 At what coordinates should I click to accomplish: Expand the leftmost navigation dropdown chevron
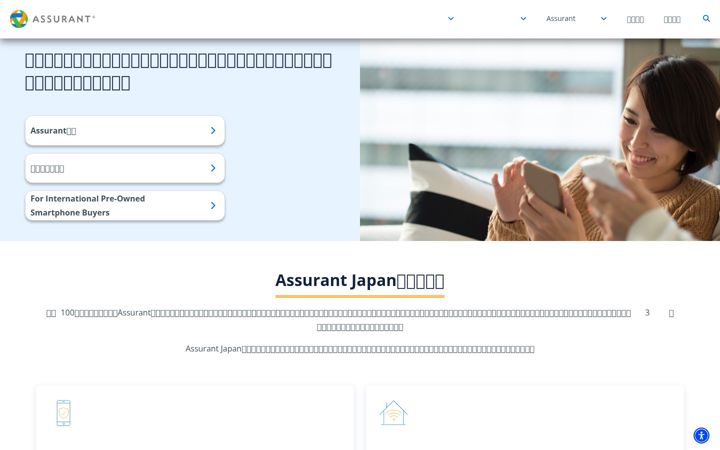pos(451,19)
